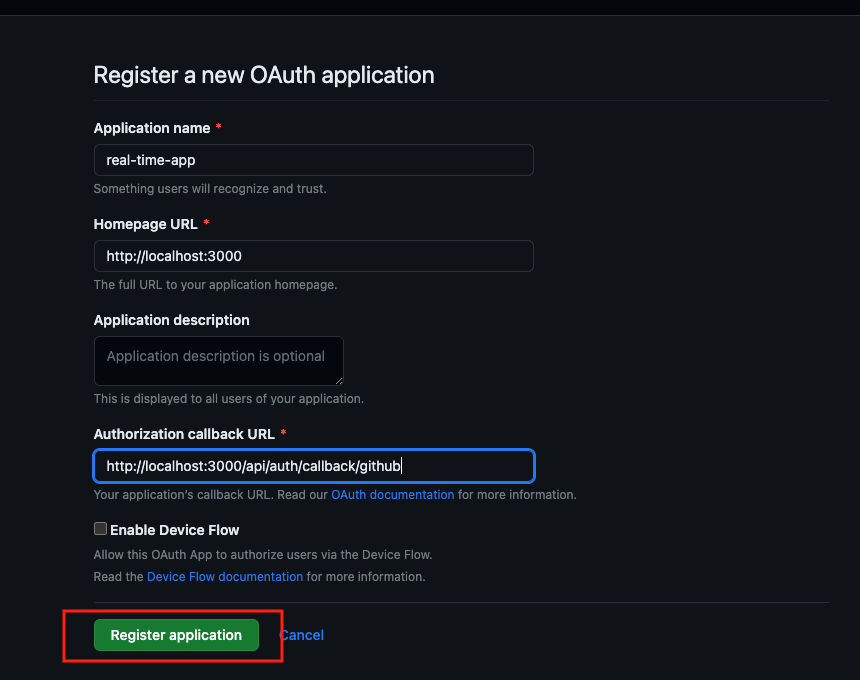Screen dimensions: 860x680
Task: Click the "Authorization callback URL" label text
Action: pyautogui.click(x=185, y=434)
